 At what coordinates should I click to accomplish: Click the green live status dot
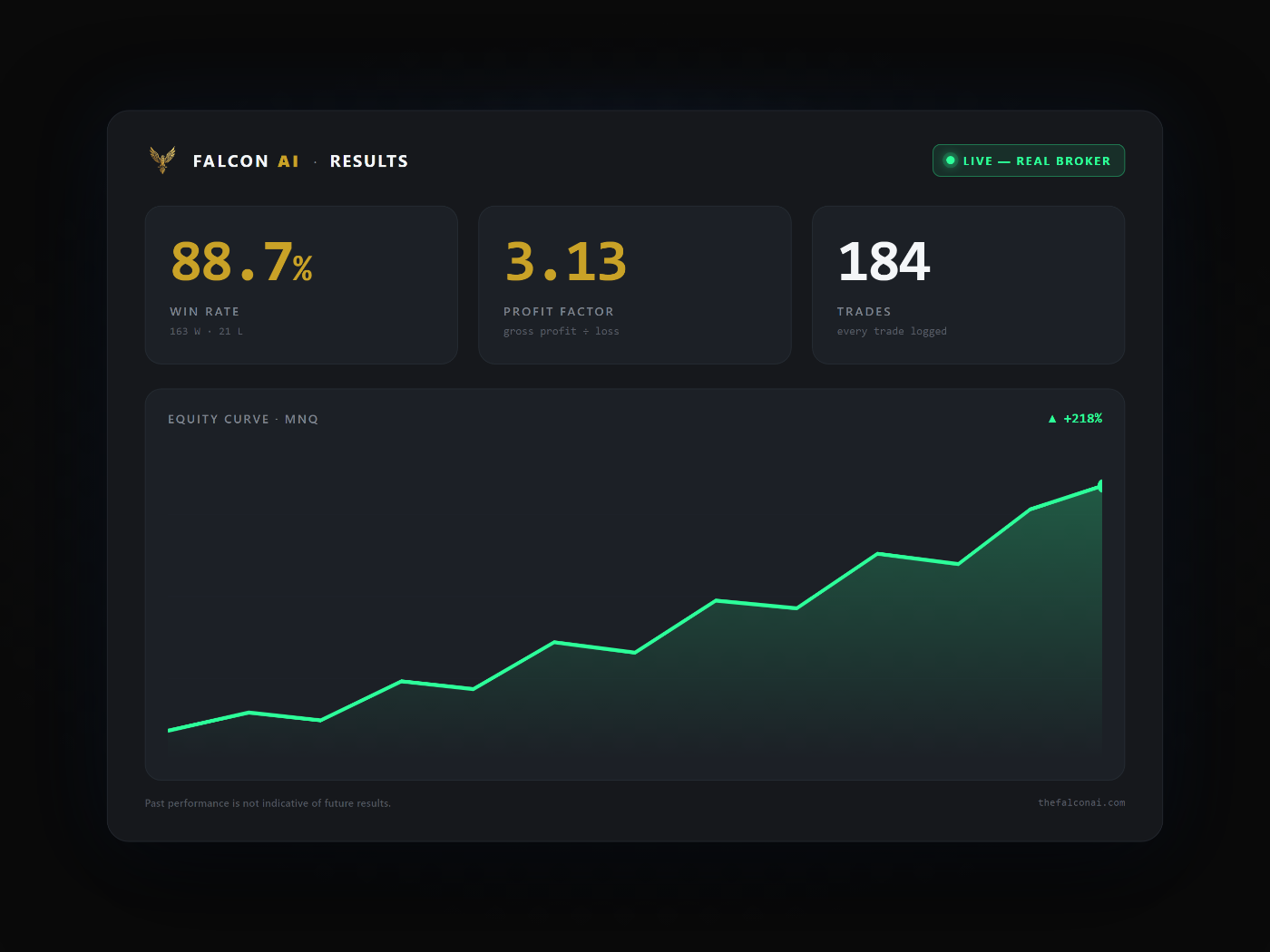[951, 160]
